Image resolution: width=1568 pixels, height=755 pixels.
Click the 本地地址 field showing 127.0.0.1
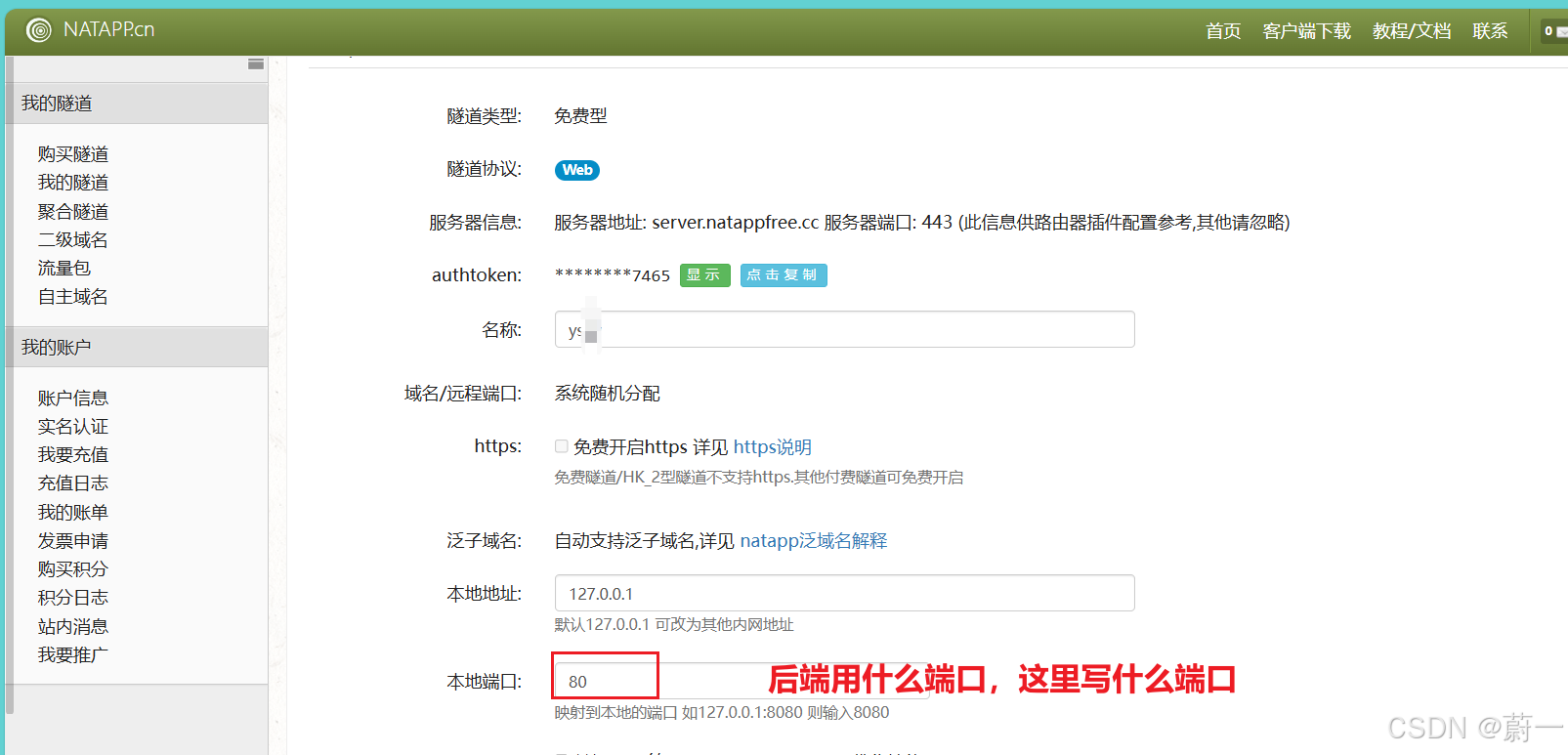point(845,593)
